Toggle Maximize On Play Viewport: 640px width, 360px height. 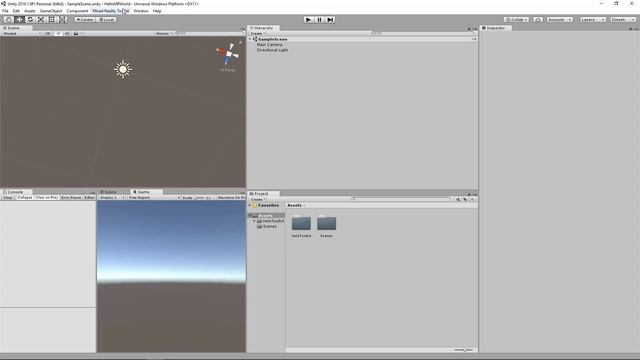[x=231, y=198]
